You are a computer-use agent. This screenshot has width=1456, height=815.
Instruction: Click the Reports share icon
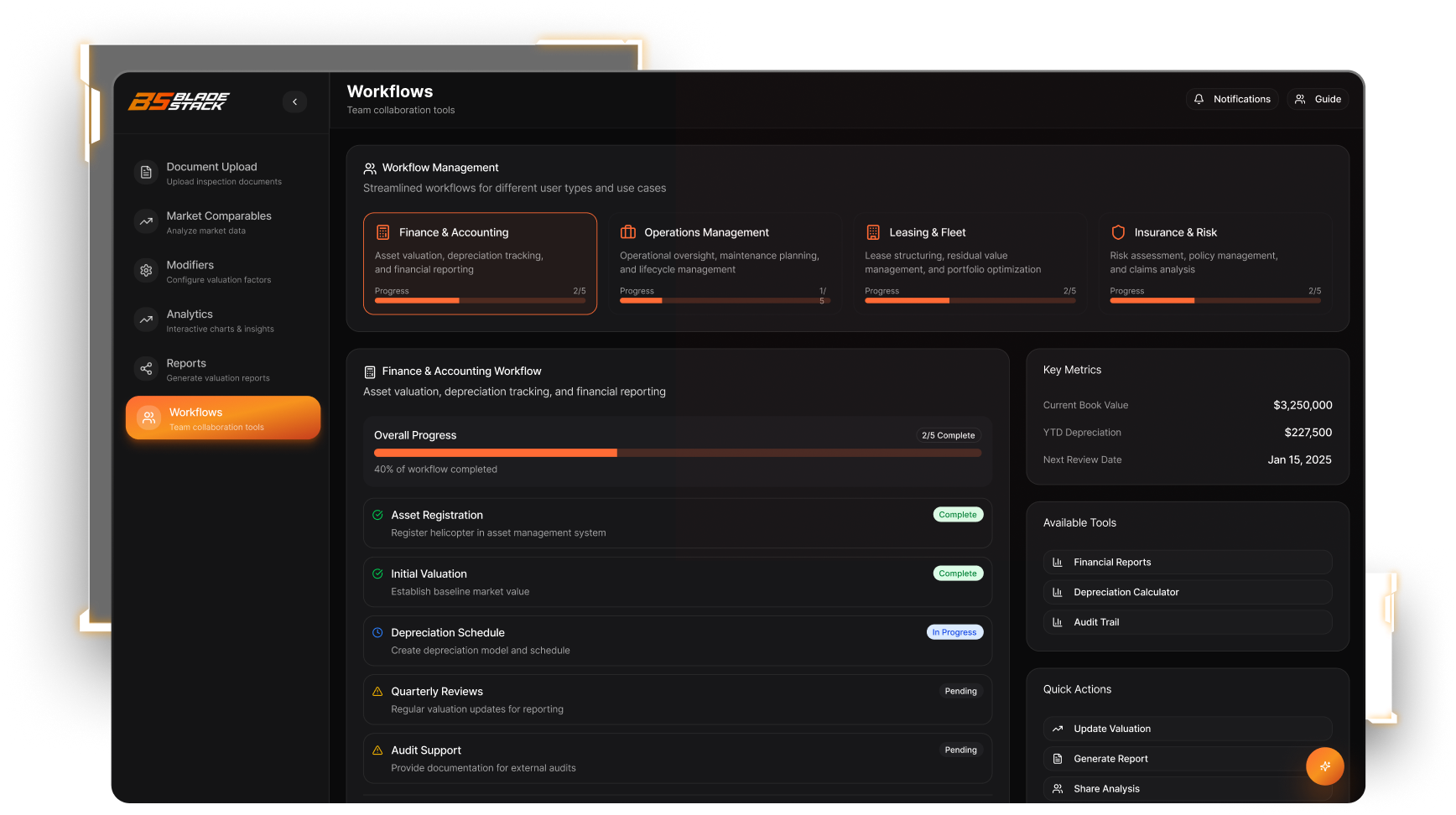point(146,369)
